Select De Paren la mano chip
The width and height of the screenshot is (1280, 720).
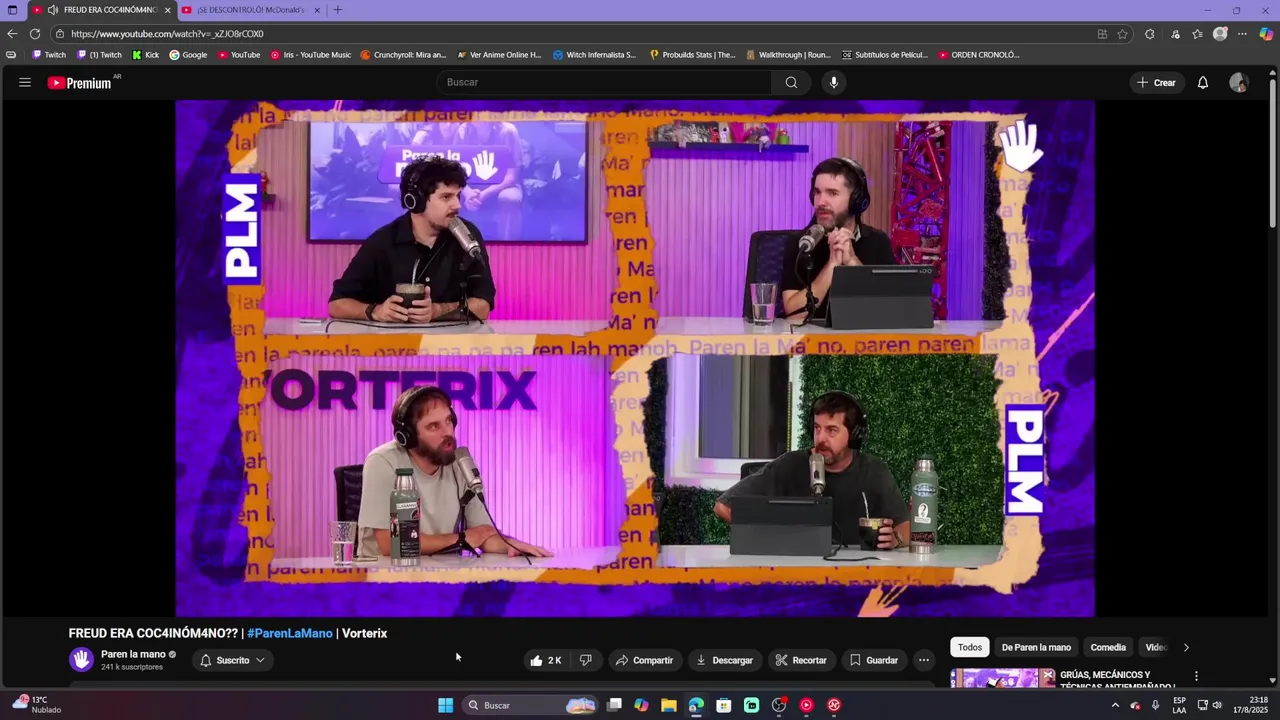tap(1036, 647)
